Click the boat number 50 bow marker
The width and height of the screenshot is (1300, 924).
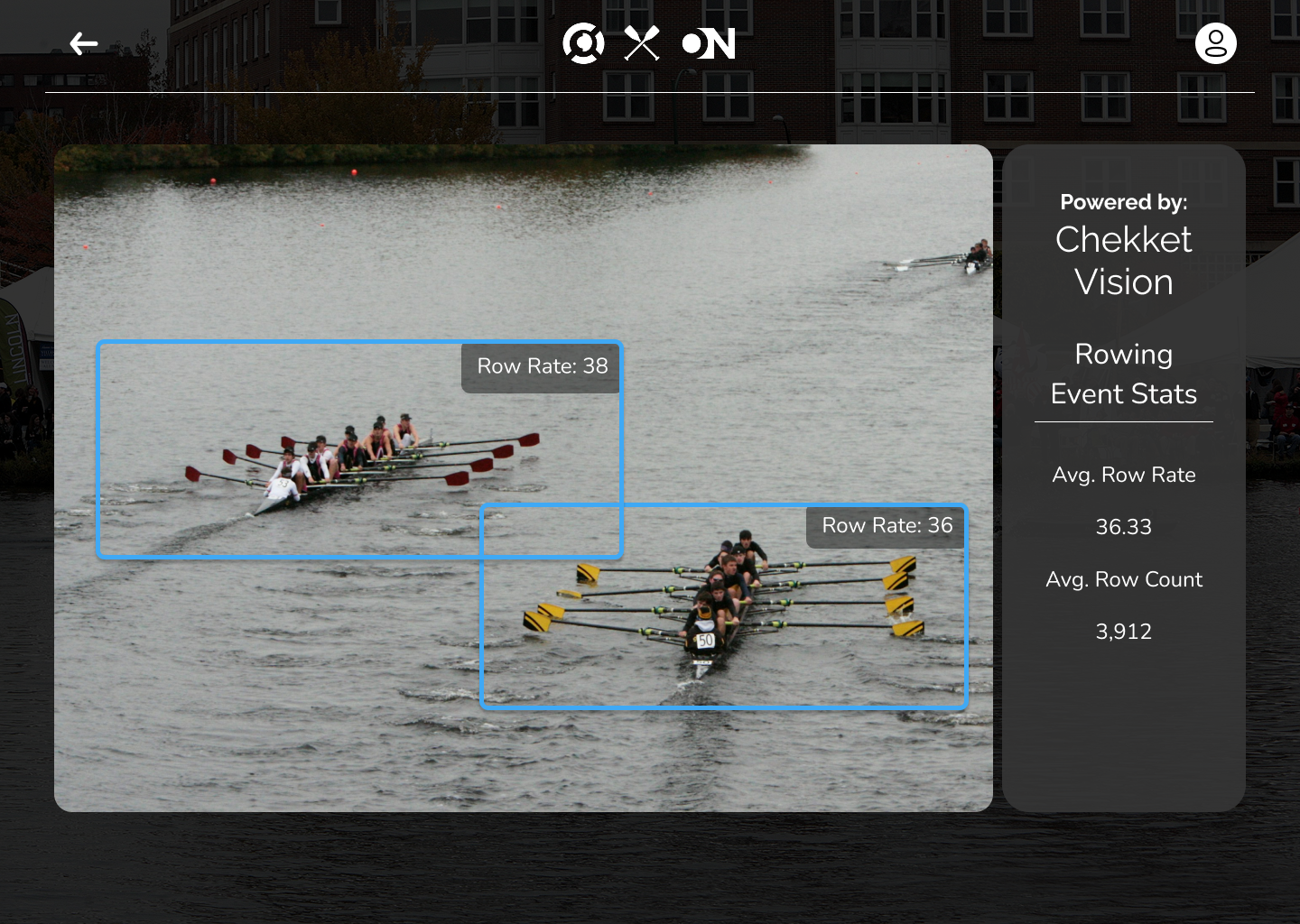pos(705,641)
